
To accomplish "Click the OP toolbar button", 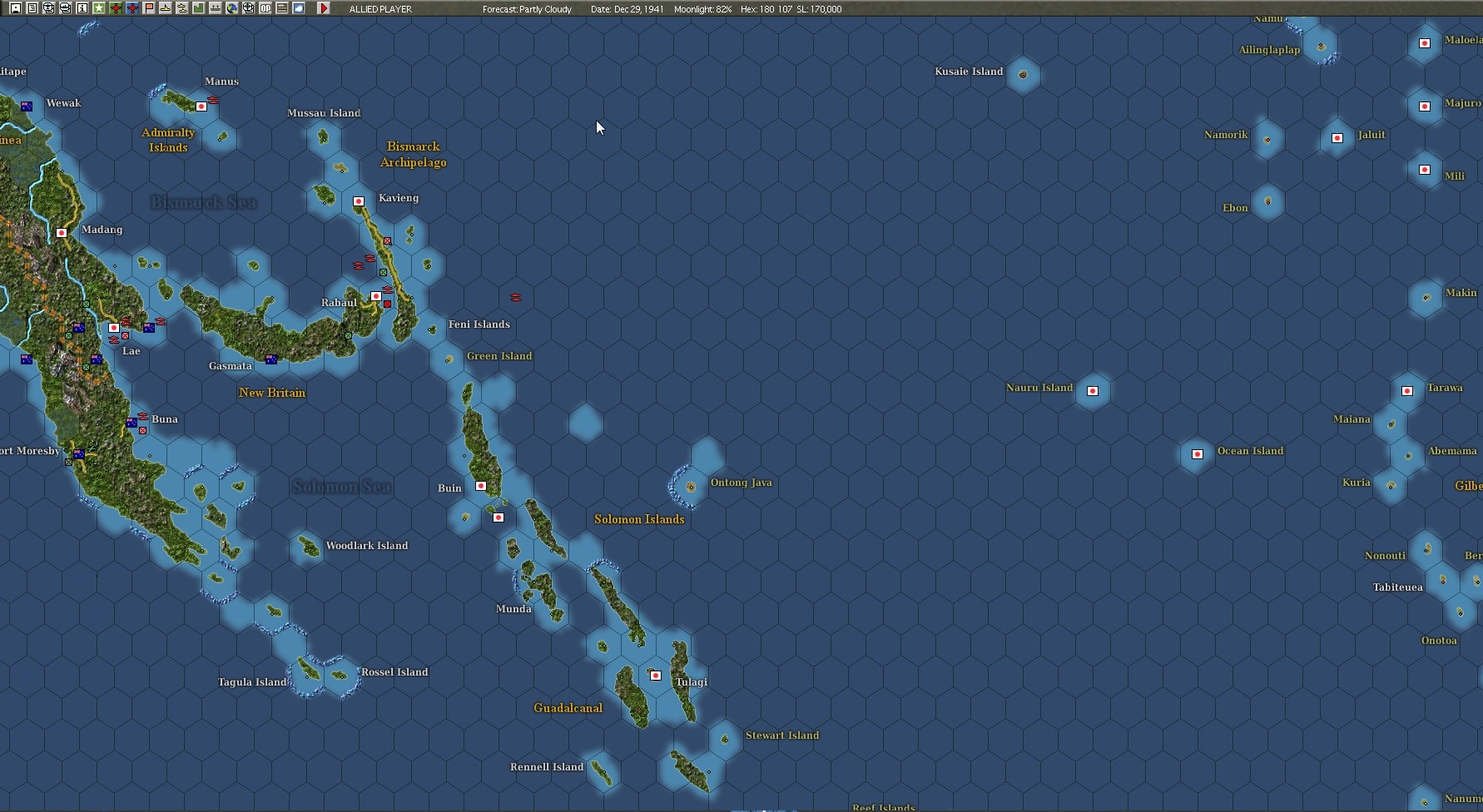I will (x=265, y=8).
